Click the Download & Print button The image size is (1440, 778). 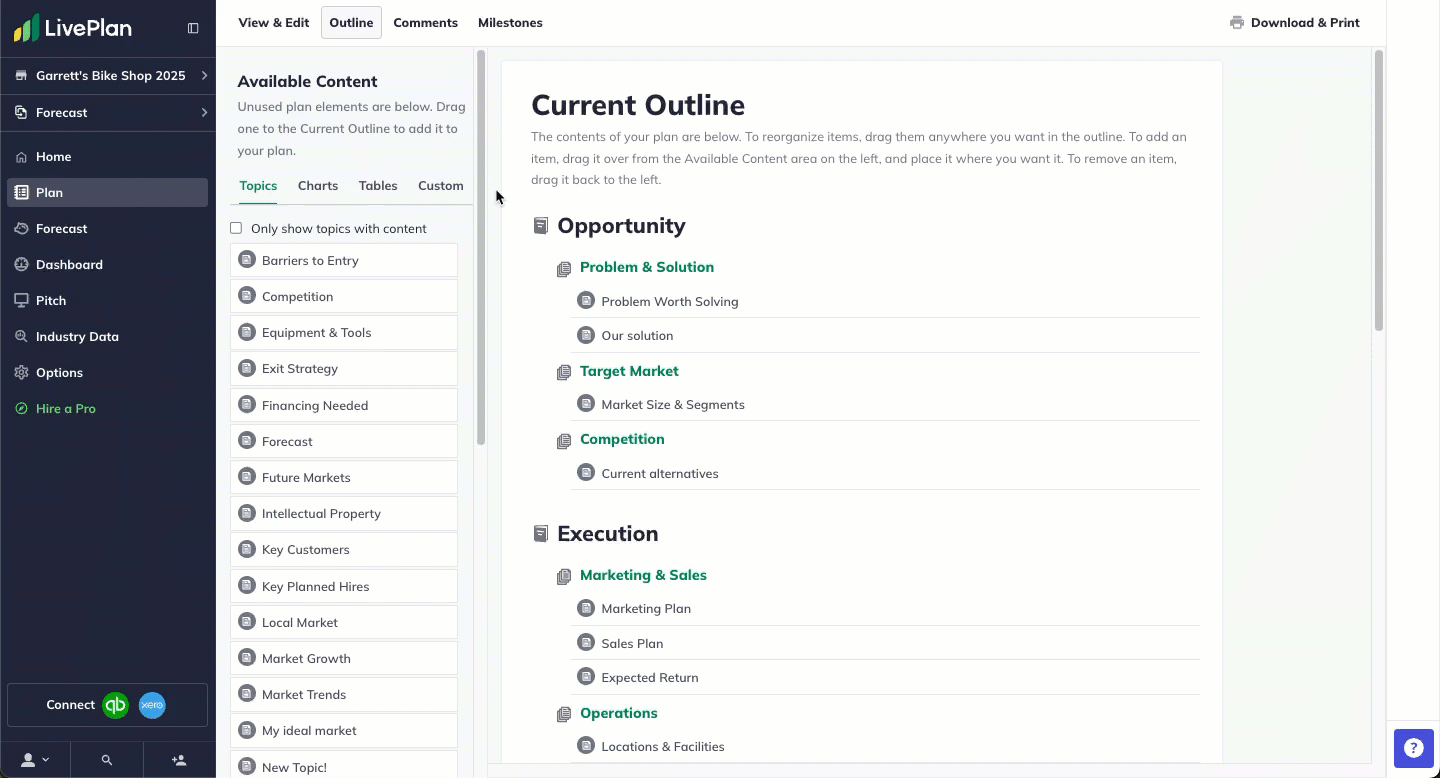coord(1295,23)
